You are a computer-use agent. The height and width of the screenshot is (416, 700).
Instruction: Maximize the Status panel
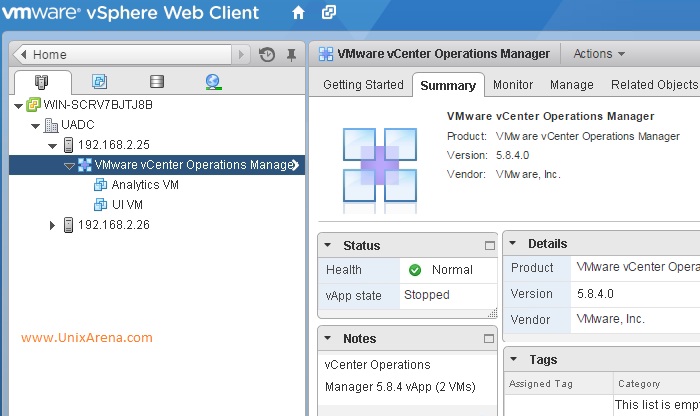pos(490,245)
